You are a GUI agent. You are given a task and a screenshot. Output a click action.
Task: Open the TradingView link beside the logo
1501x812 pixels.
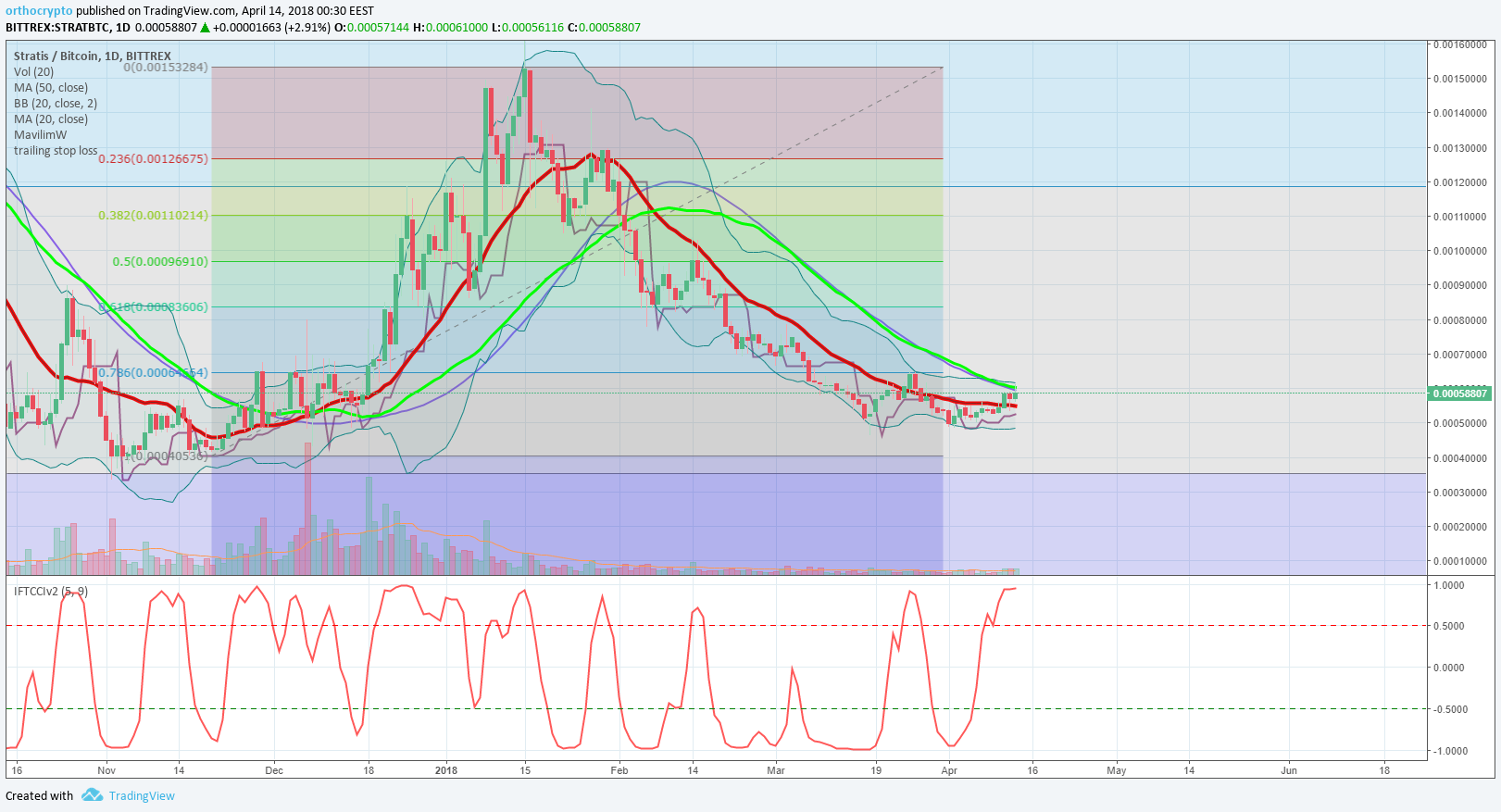142,796
